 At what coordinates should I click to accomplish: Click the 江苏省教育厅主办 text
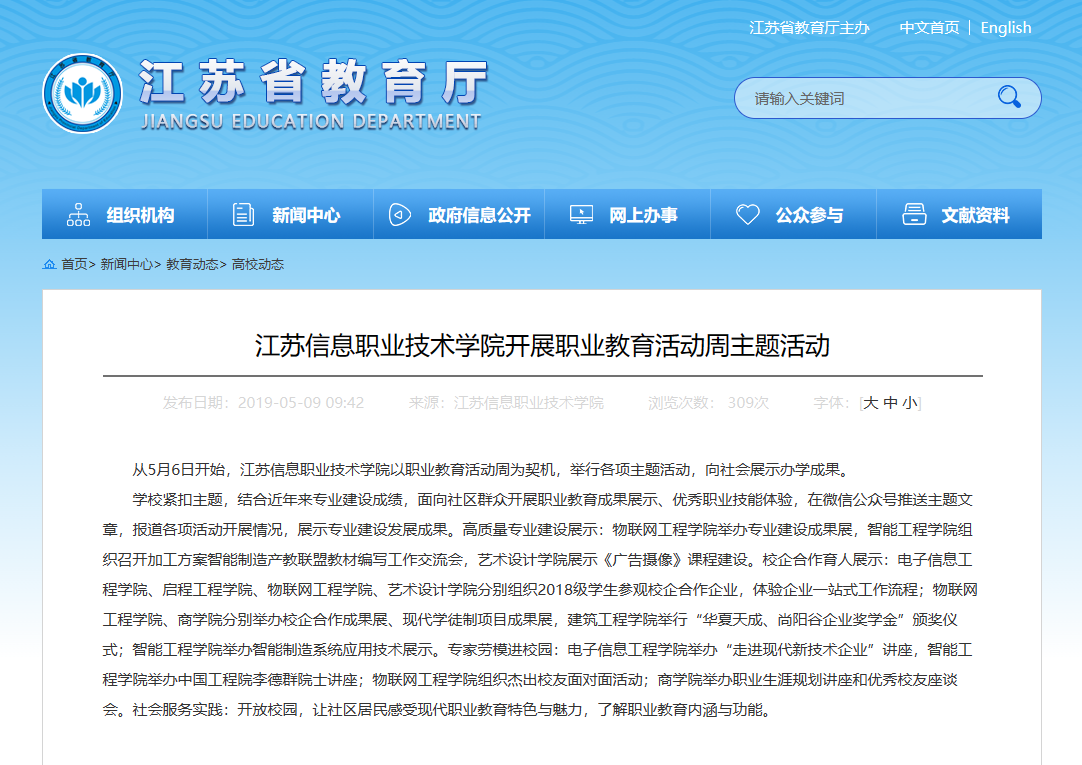[x=809, y=28]
